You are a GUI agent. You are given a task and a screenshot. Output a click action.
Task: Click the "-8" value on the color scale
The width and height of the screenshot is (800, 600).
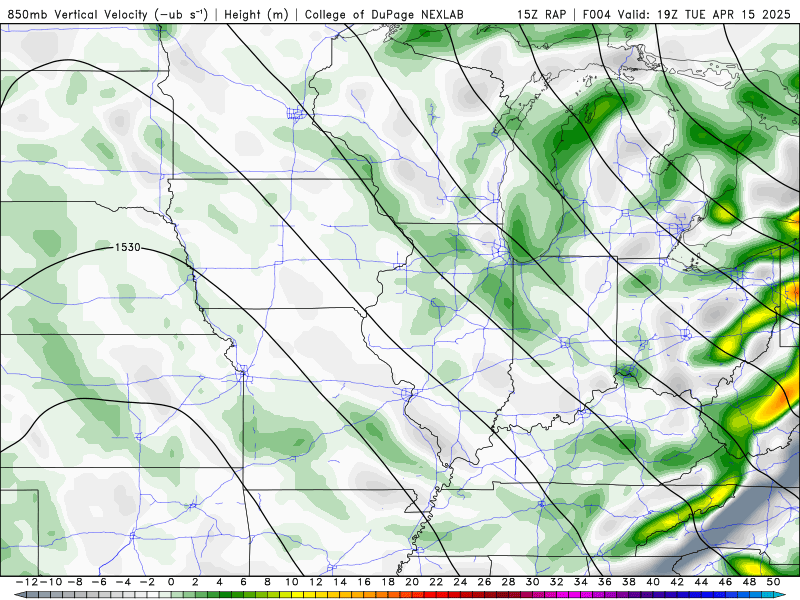pyautogui.click(x=75, y=582)
